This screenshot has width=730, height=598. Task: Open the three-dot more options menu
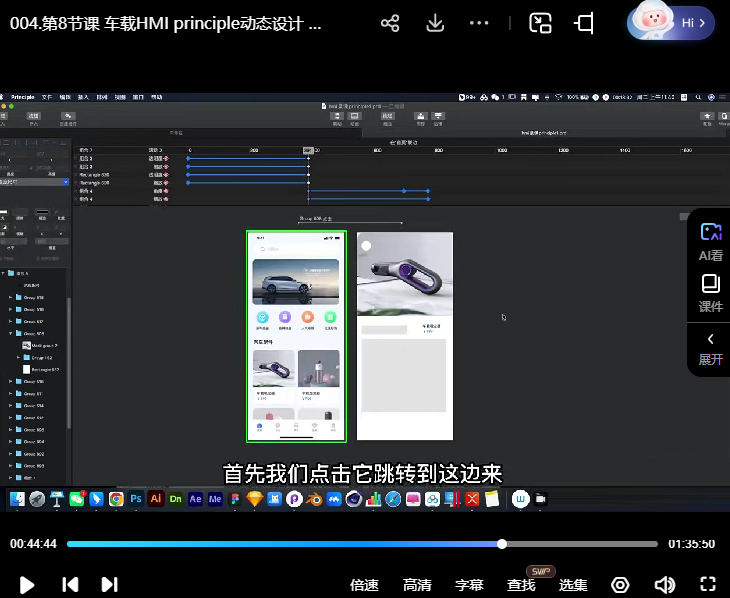(479, 23)
